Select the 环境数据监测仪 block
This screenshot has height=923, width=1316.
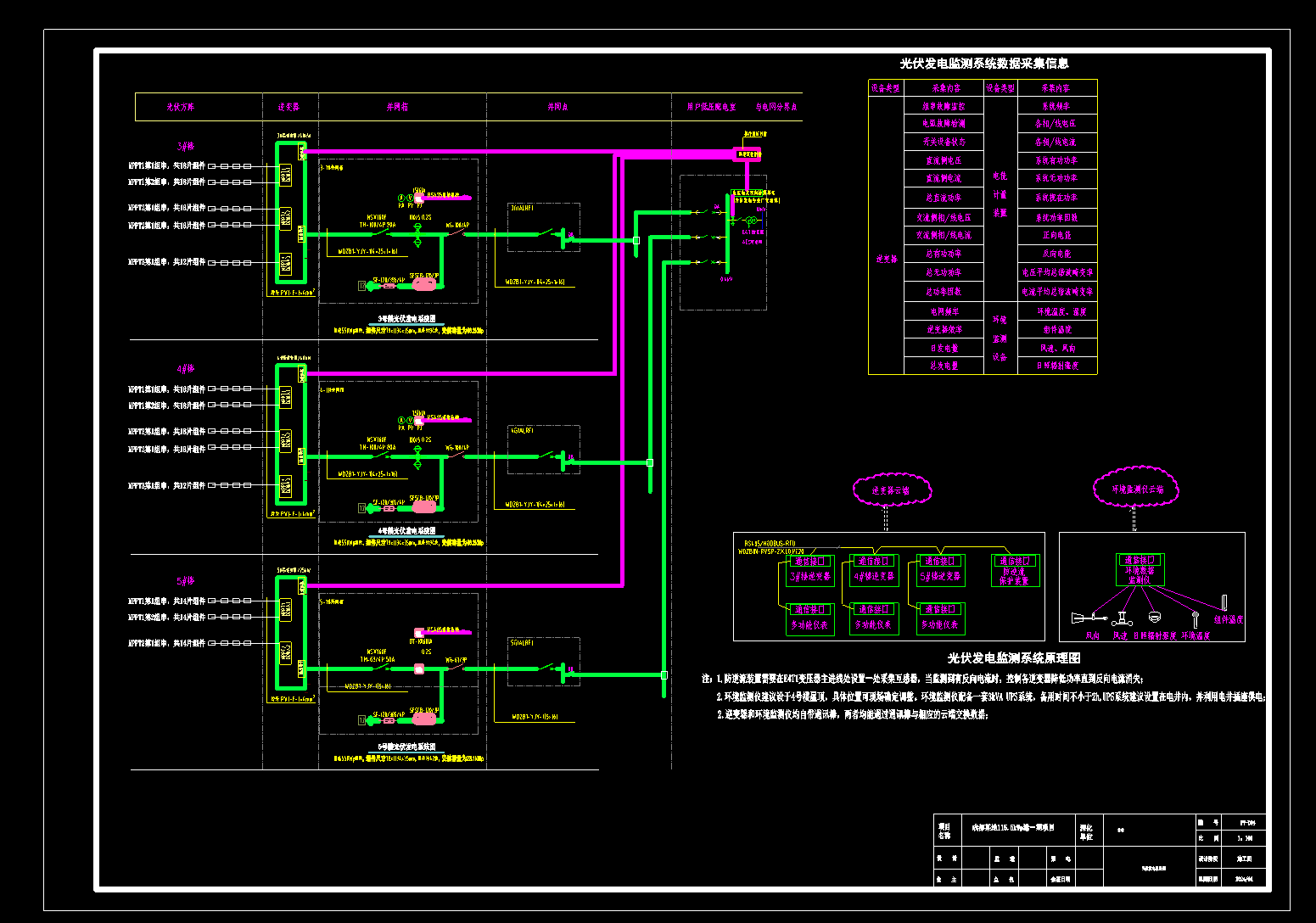click(1140, 570)
